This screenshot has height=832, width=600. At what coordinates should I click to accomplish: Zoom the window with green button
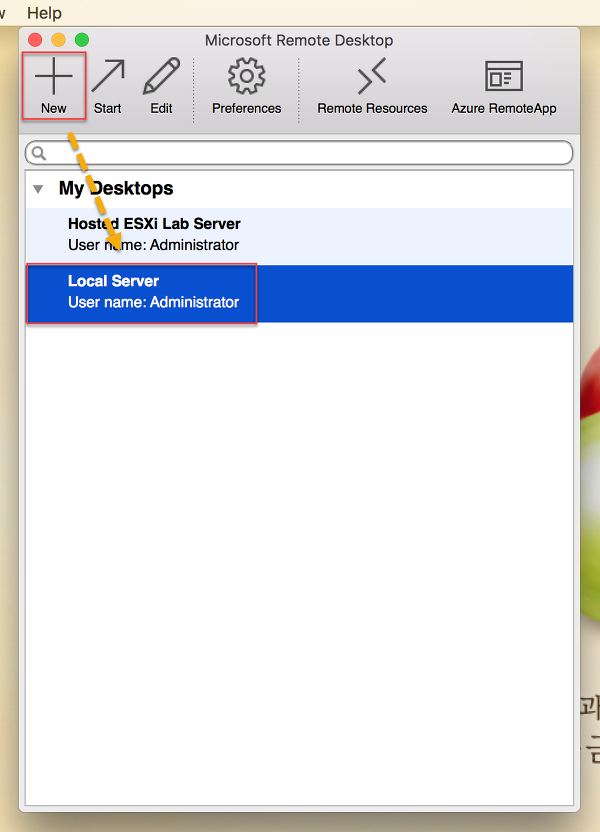pos(82,40)
